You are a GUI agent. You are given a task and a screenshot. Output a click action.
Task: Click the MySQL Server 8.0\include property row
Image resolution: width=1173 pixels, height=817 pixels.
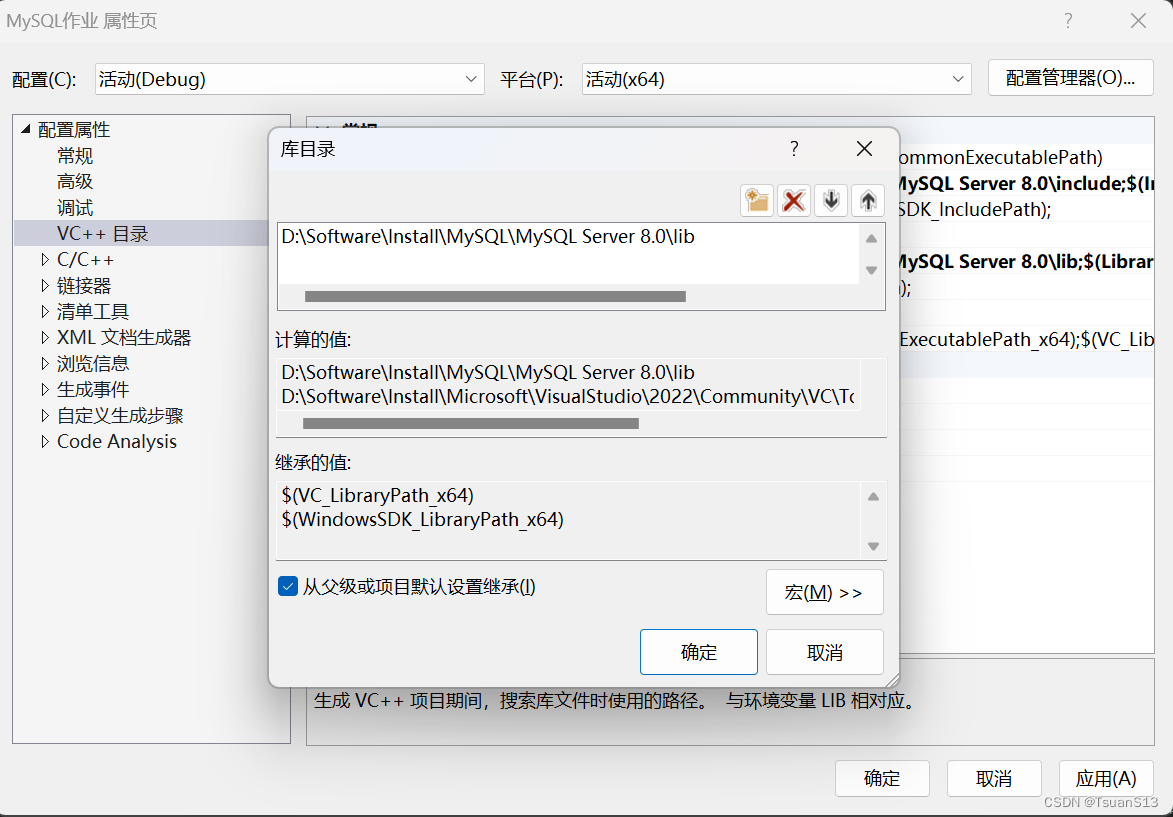(1026, 183)
